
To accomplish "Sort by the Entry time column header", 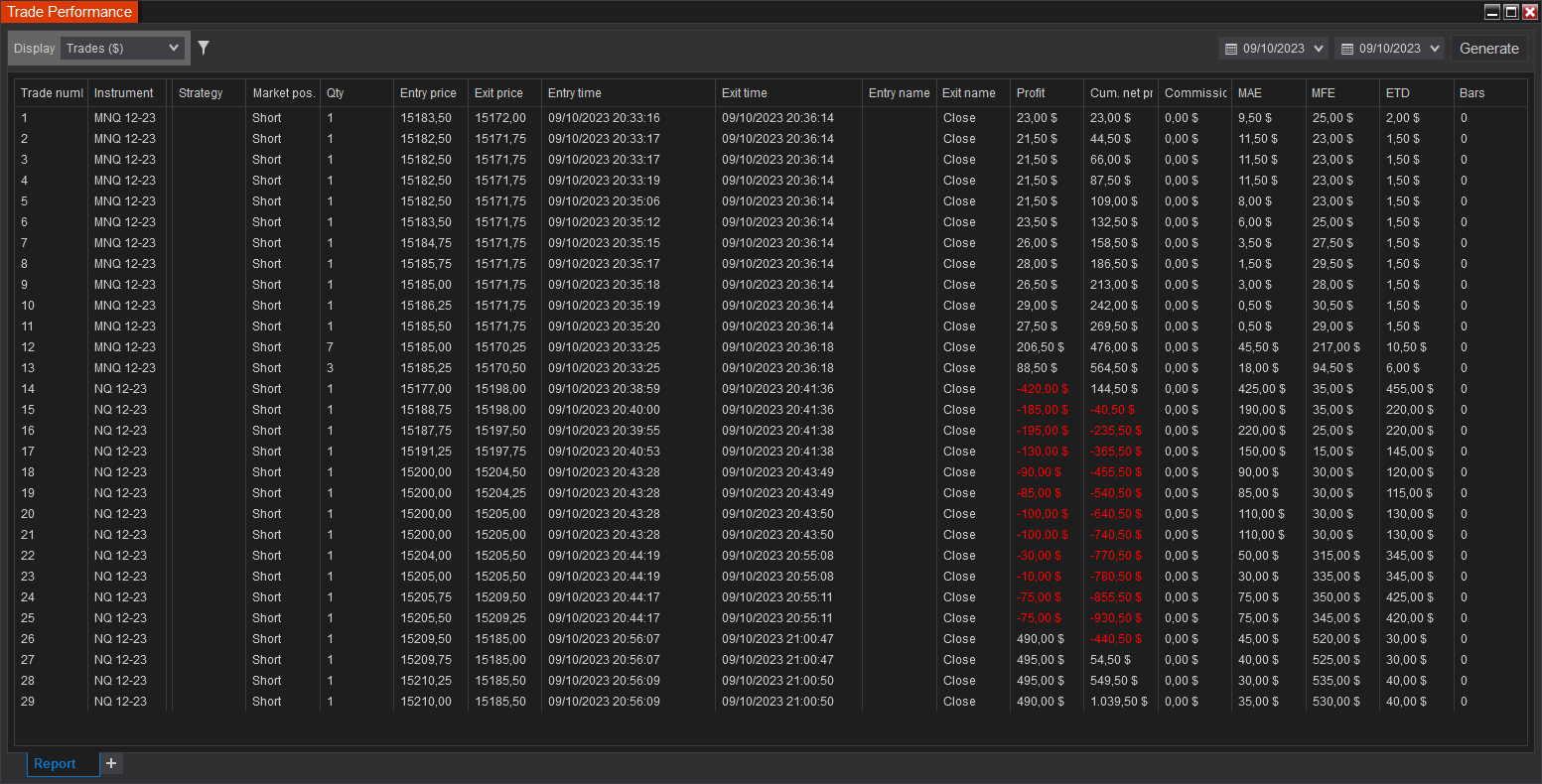I will pyautogui.click(x=629, y=93).
